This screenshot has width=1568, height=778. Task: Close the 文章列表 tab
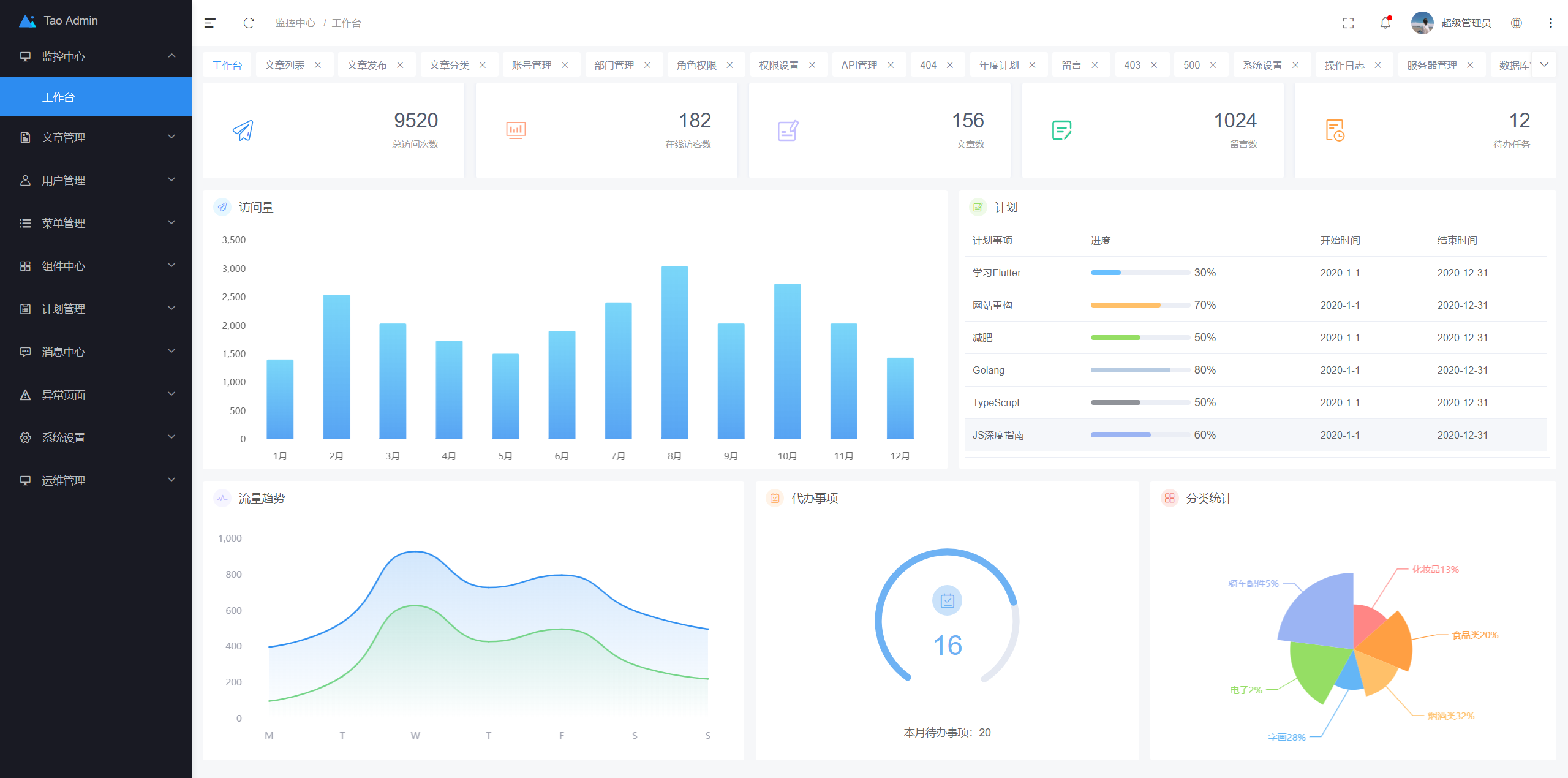click(318, 65)
